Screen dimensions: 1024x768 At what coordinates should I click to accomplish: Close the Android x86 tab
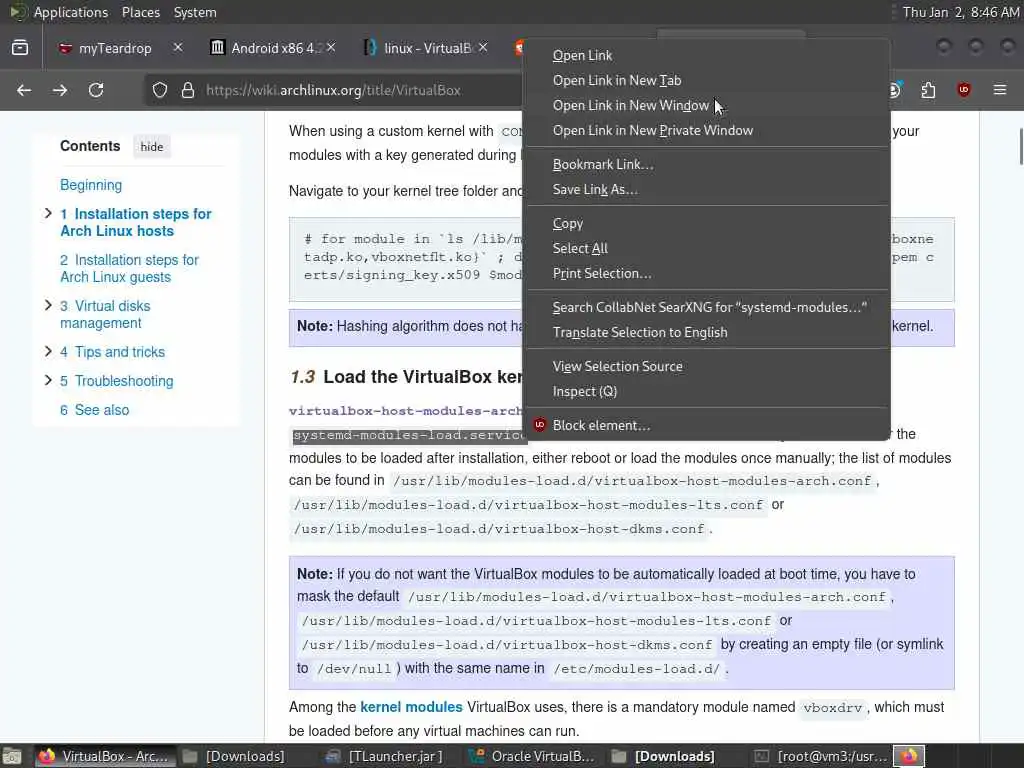pos(332,48)
